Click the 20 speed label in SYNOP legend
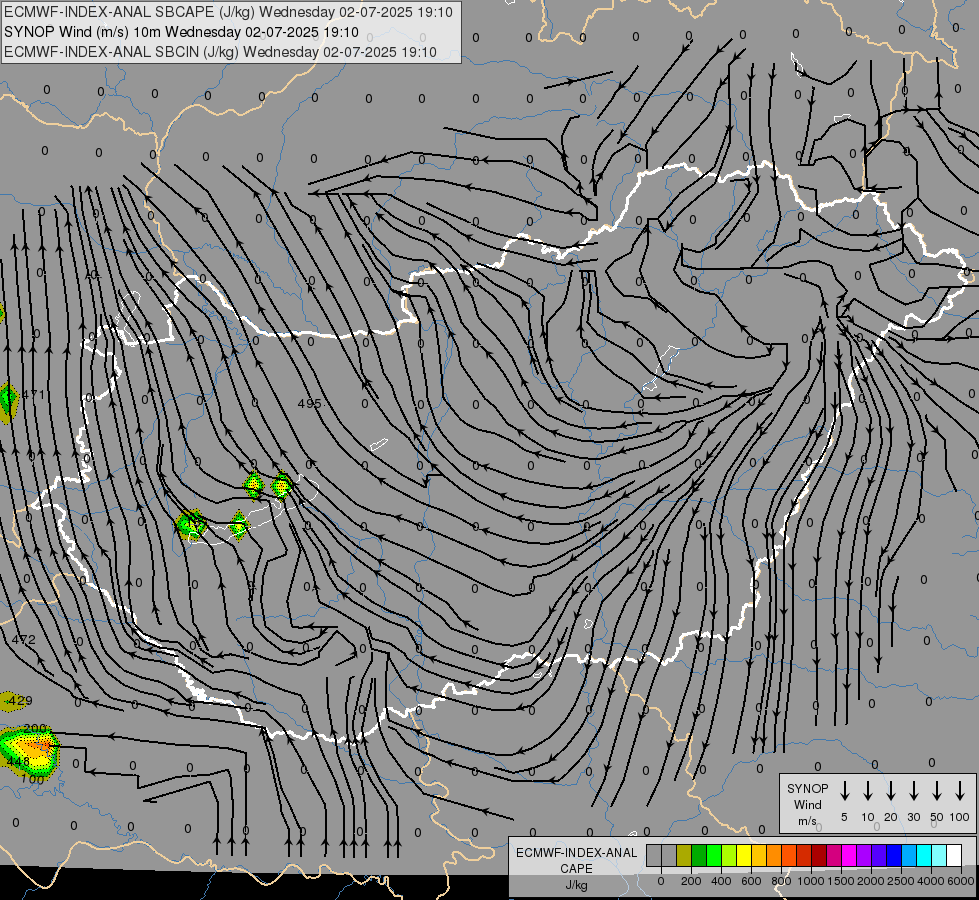 pos(891,817)
